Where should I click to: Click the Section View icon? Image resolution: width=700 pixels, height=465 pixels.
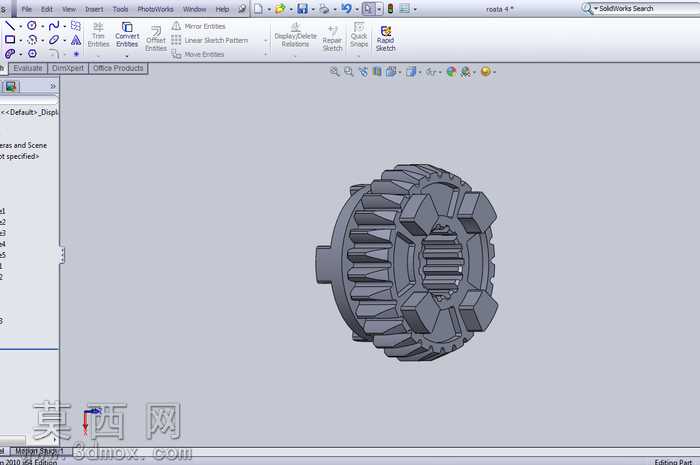tap(377, 71)
